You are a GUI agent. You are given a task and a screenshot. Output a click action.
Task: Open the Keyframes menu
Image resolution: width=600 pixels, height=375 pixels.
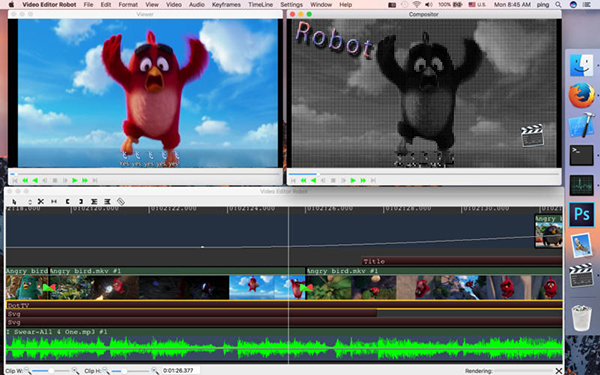coord(226,5)
